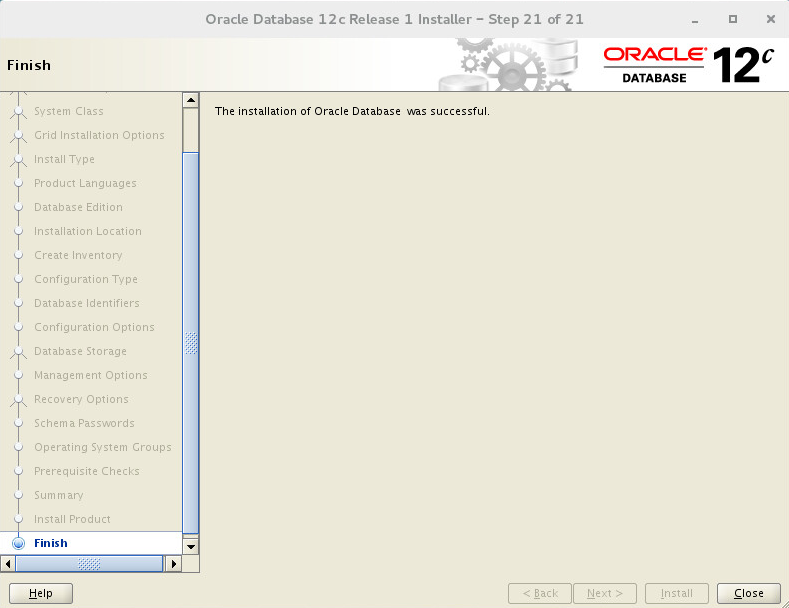Open the Help button
This screenshot has width=789, height=608.
pyautogui.click(x=41, y=593)
